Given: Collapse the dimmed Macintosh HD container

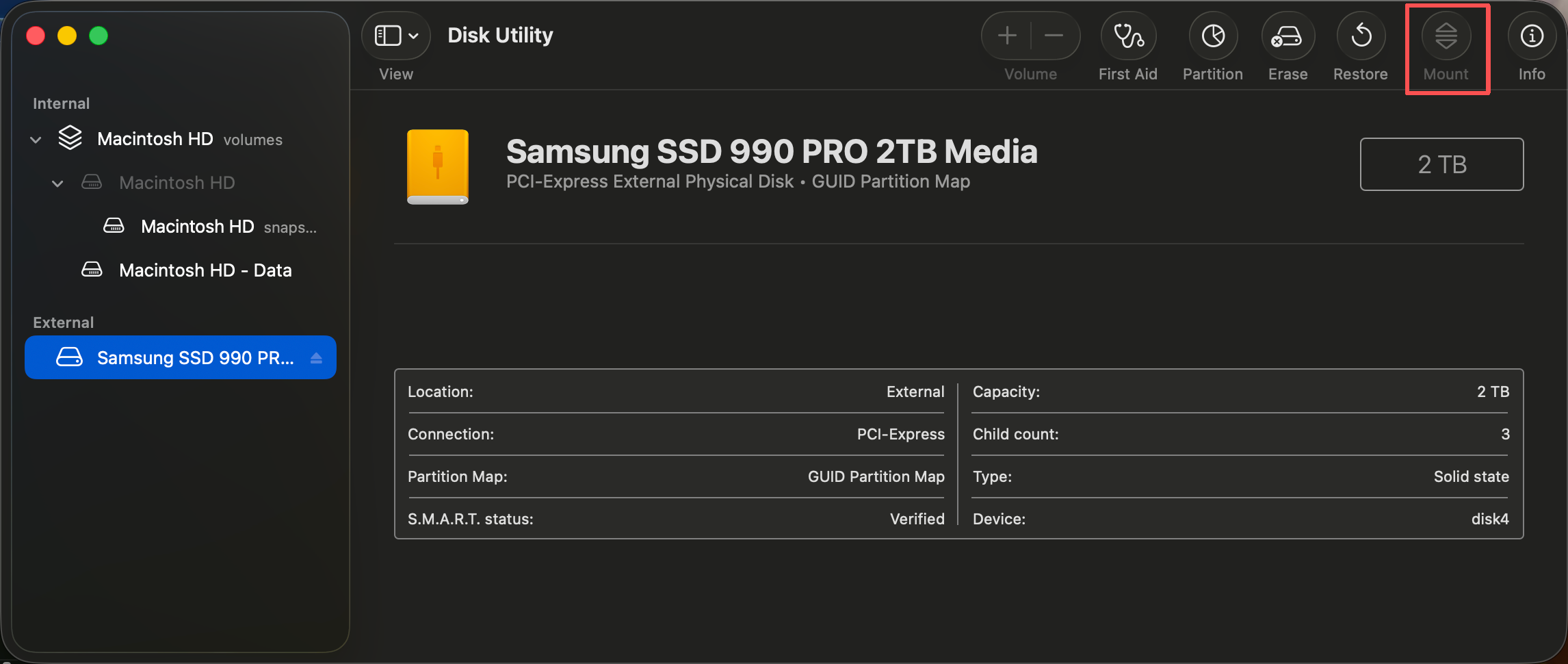Looking at the screenshot, I should pos(58,183).
